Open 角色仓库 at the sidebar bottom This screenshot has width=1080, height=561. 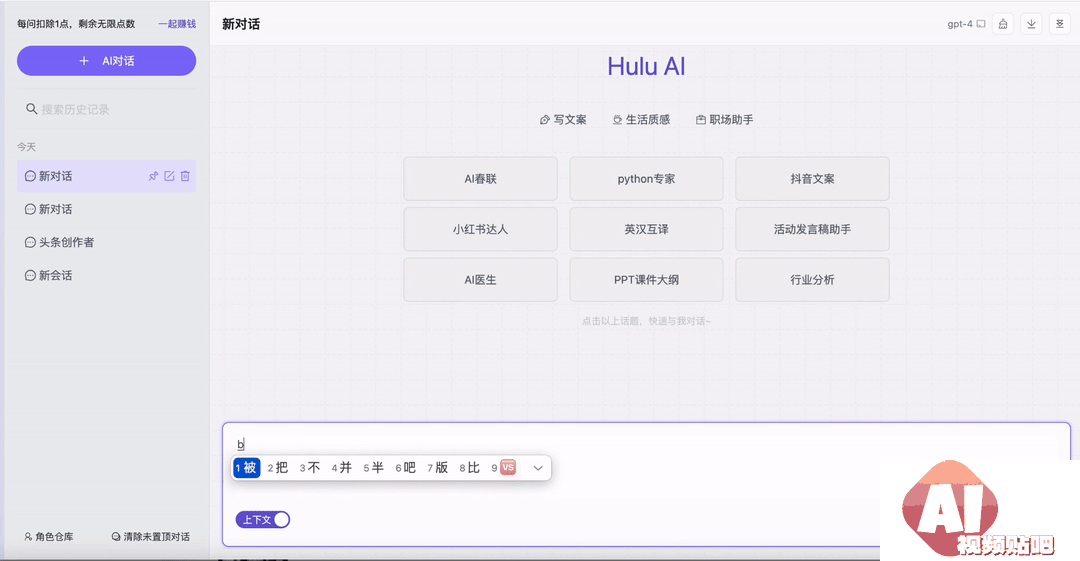click(x=49, y=536)
